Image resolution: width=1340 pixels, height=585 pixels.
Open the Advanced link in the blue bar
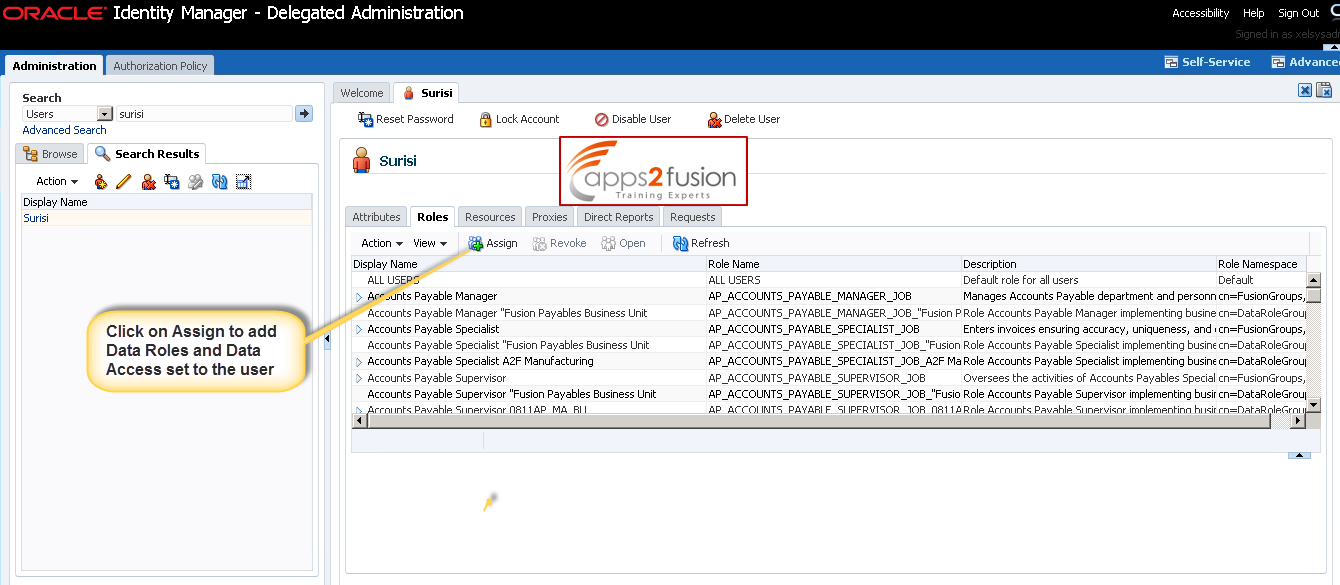pos(1306,62)
